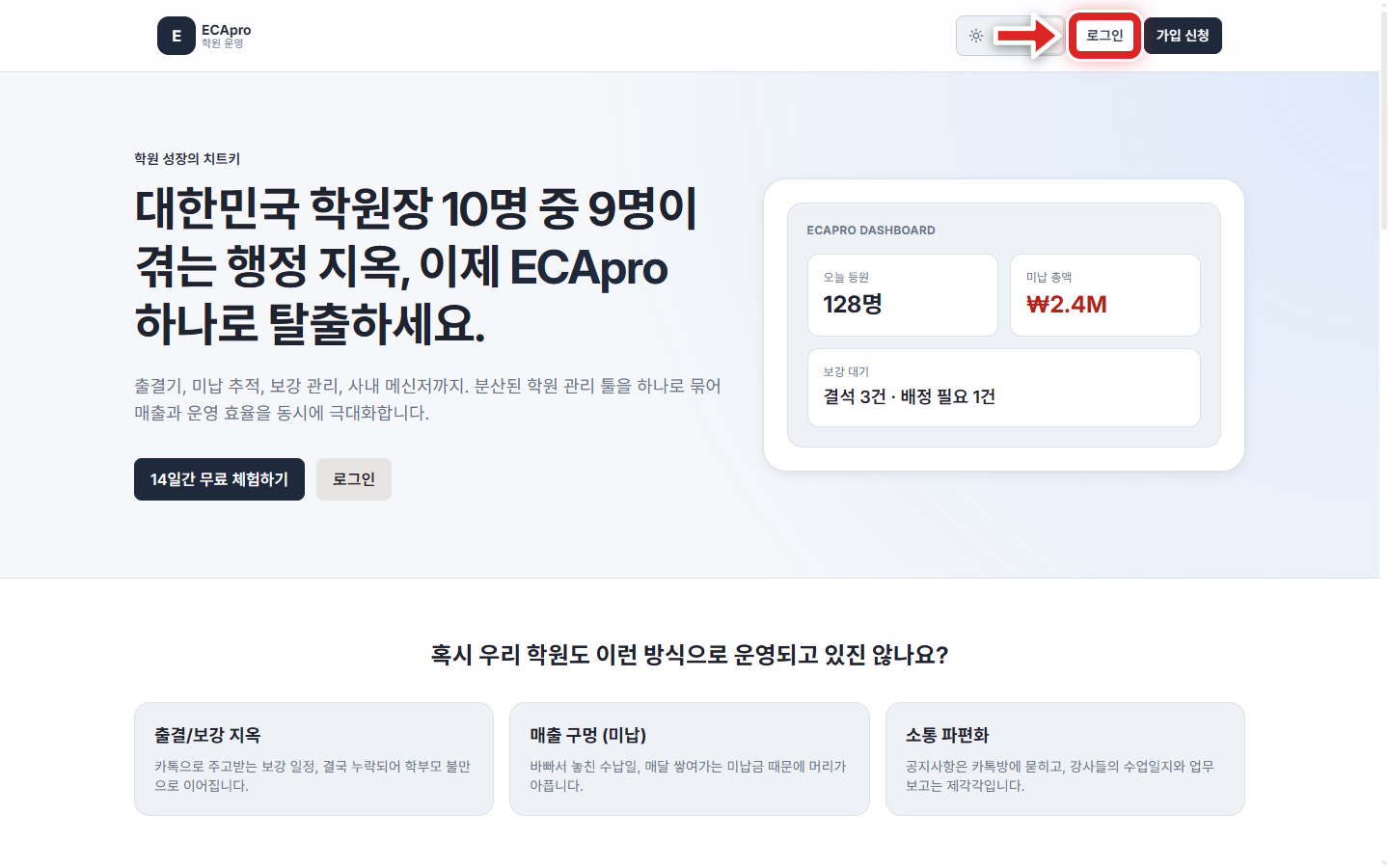Click the ECApro "E" logo icon
Image resolution: width=1389 pixels, height=868 pixels.
[x=177, y=36]
